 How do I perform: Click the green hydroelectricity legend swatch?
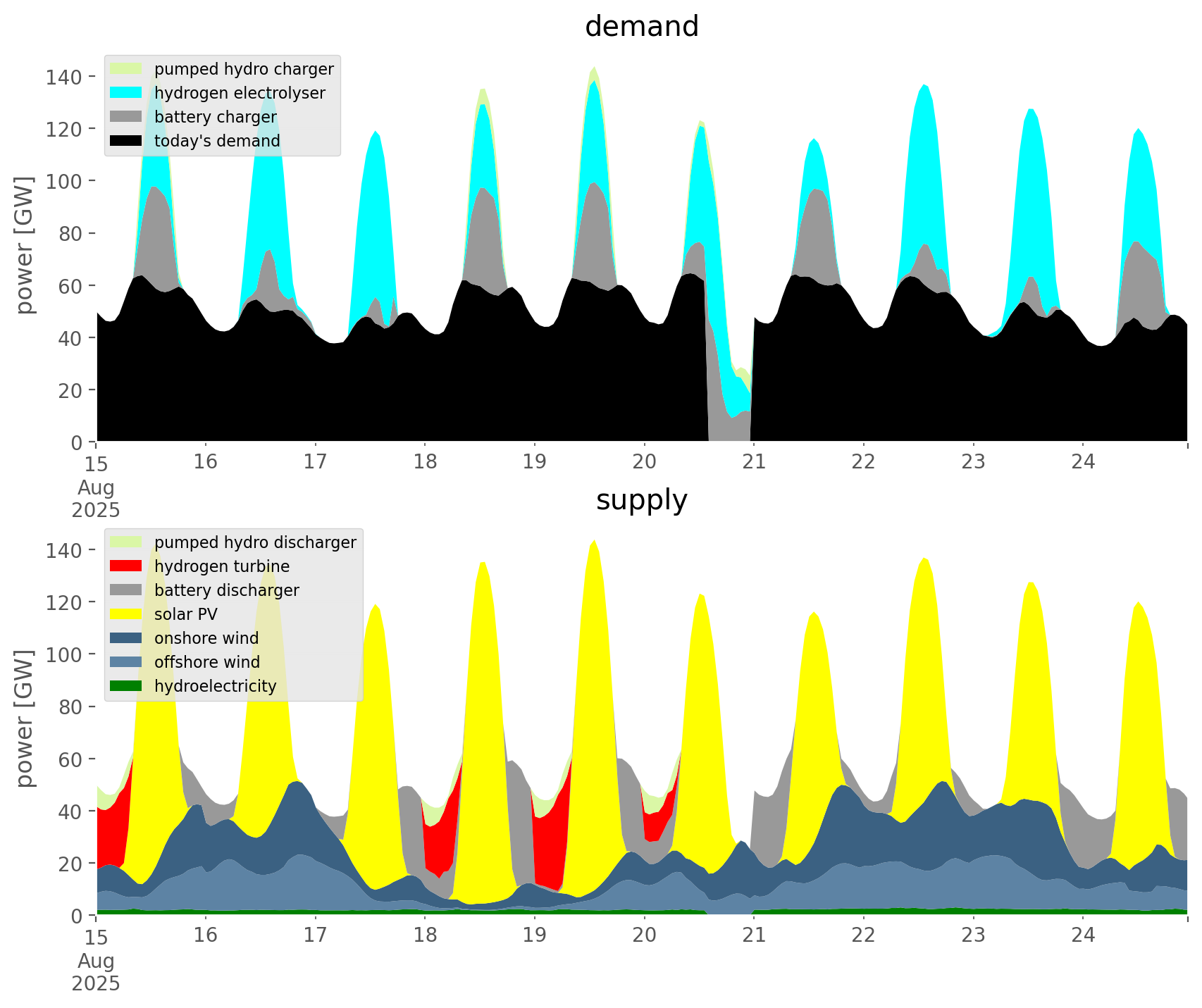tap(127, 686)
